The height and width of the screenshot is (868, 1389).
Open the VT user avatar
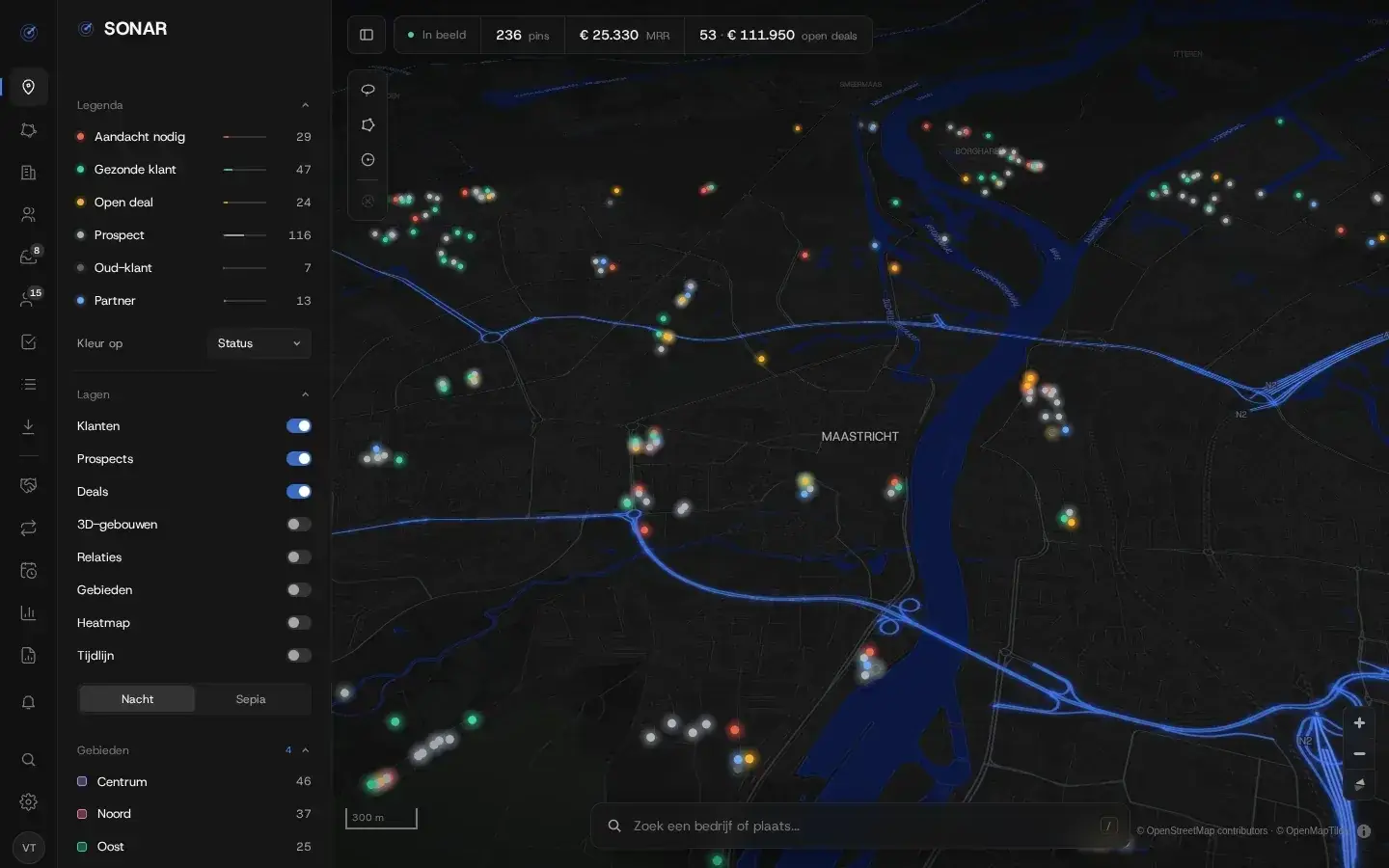29,848
